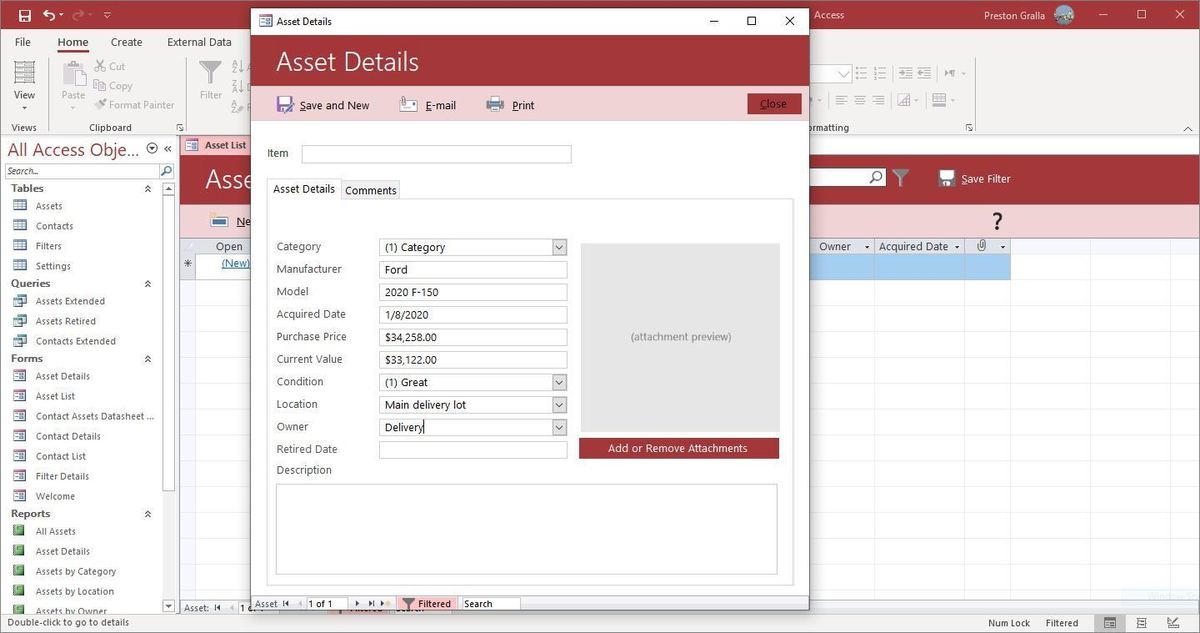
Task: Switch to the Comments tab
Action: [371, 190]
